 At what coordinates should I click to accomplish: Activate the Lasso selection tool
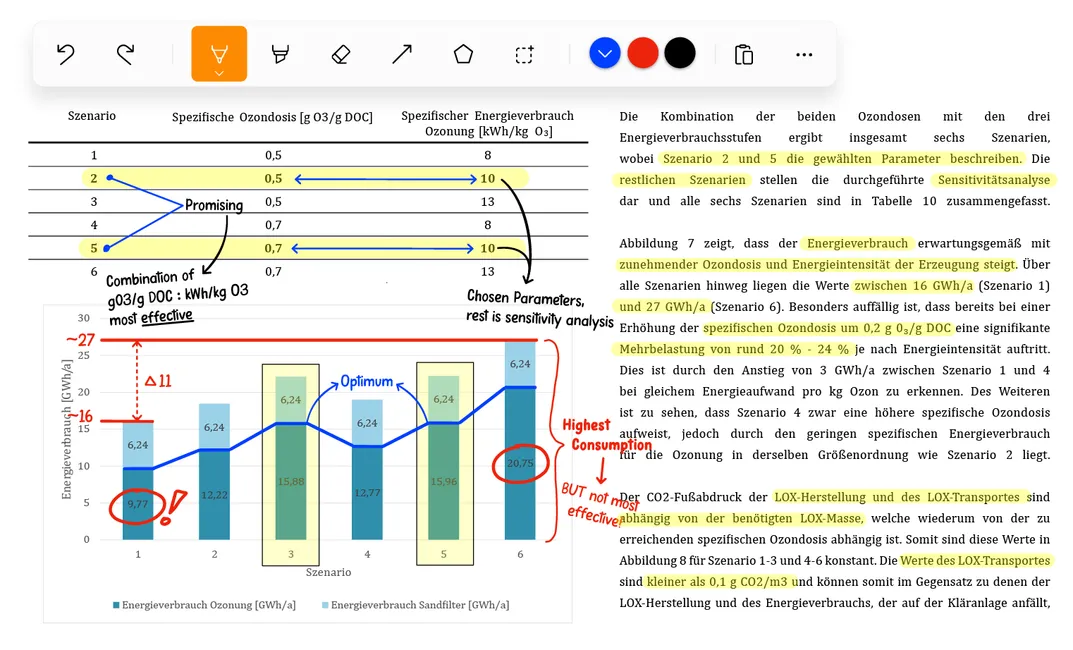click(523, 53)
